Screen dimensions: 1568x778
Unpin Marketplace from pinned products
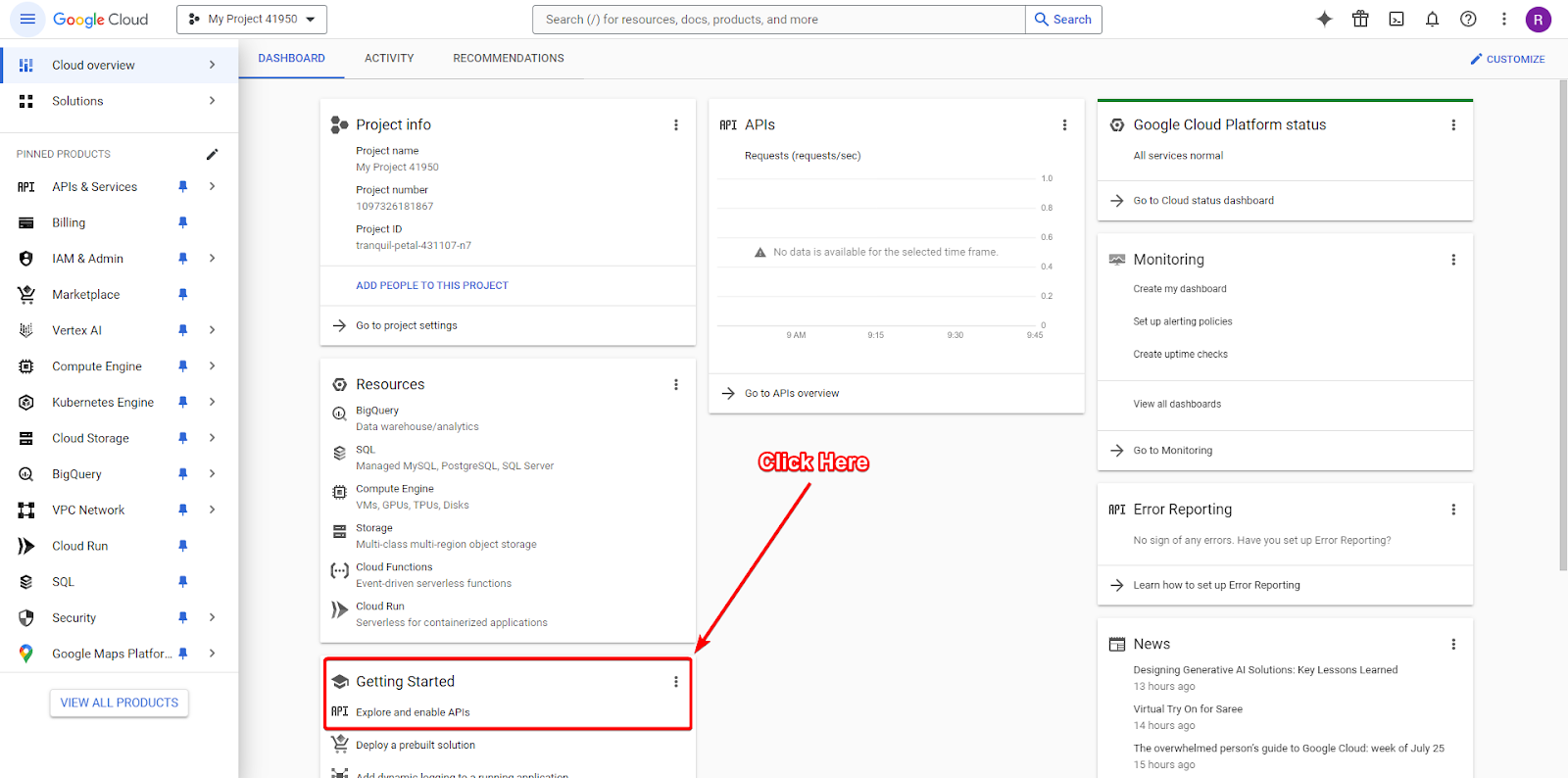(x=182, y=294)
